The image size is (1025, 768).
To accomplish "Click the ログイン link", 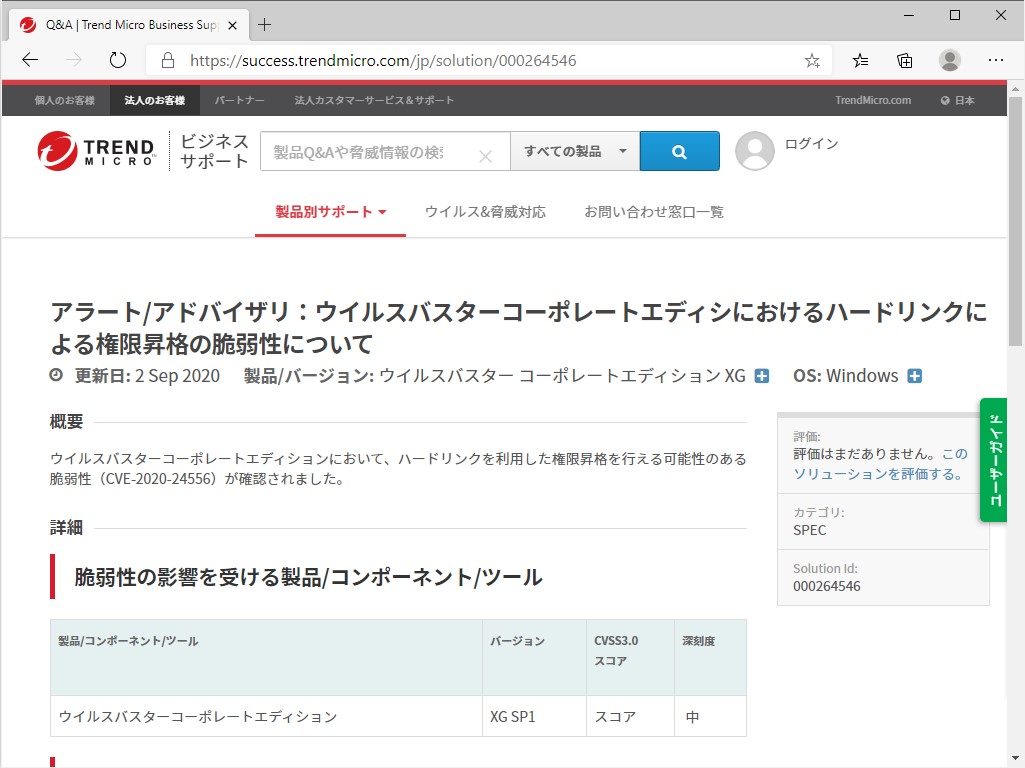I will pos(812,143).
